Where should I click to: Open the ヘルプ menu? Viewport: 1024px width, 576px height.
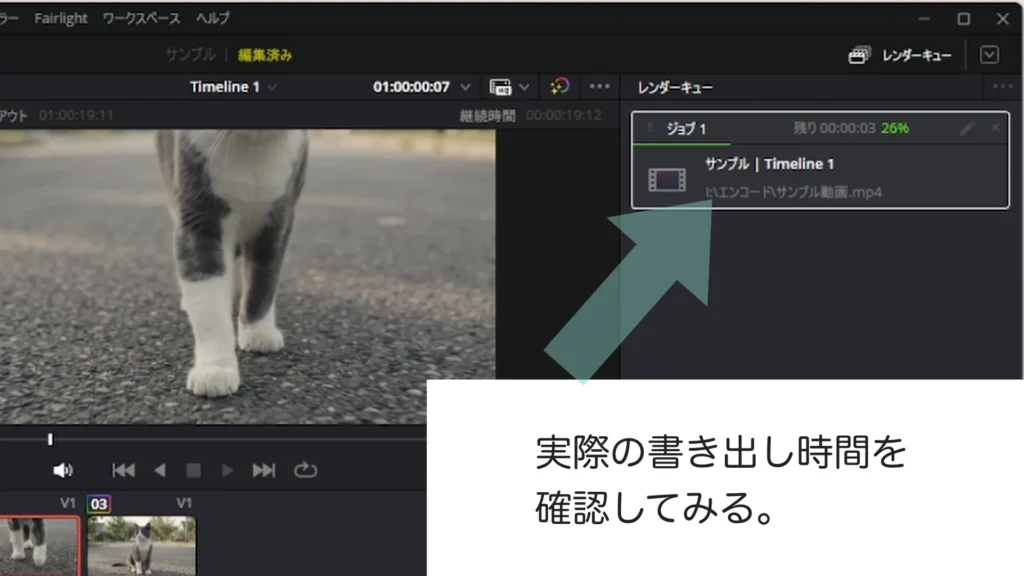tap(213, 18)
